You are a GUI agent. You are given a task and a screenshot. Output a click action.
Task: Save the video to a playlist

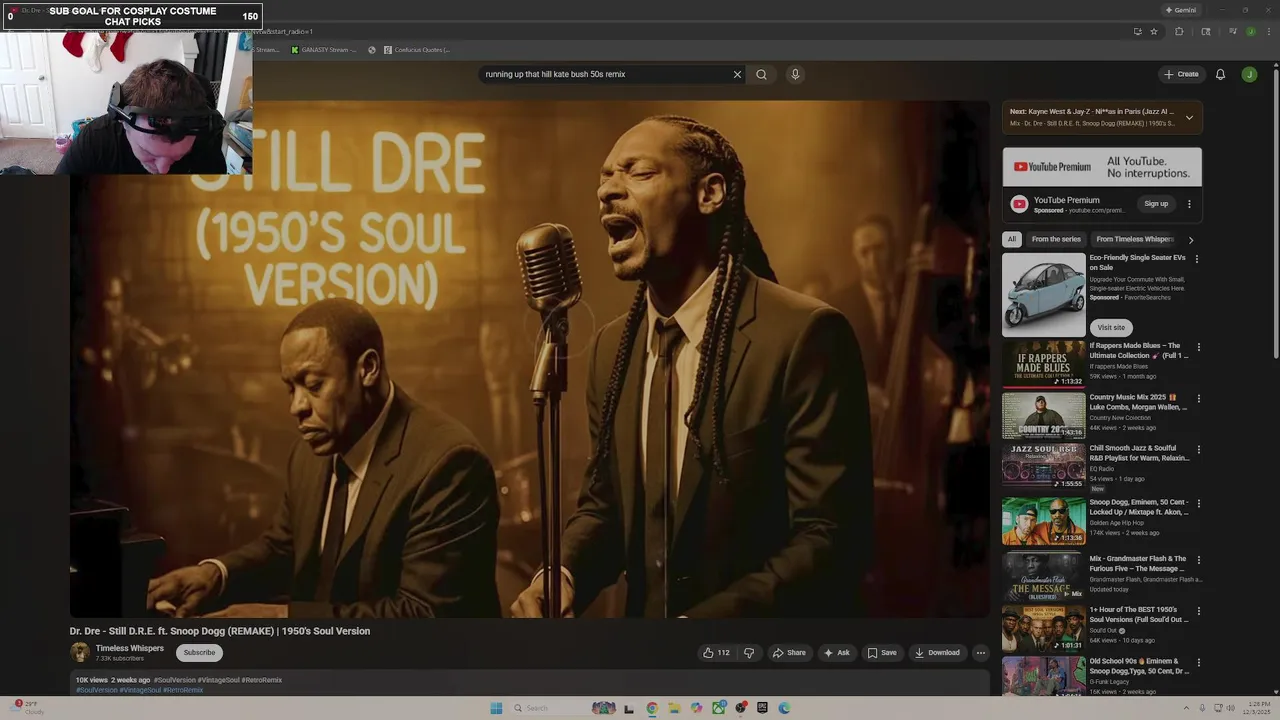882,653
